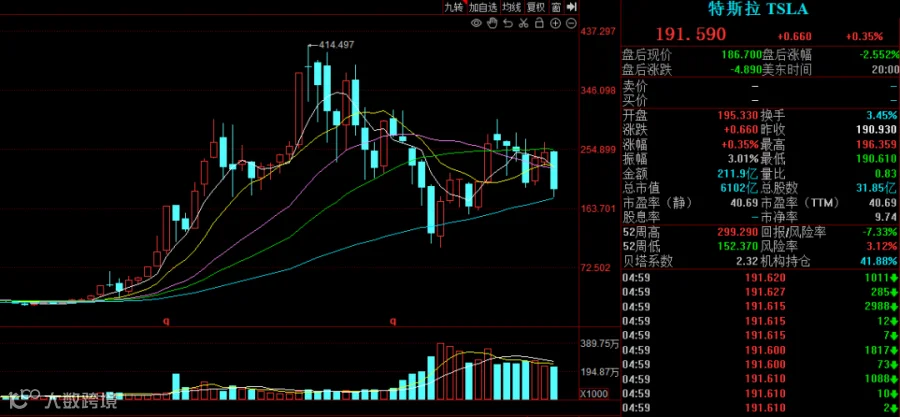Toggle the 均线 moving average button
The width and height of the screenshot is (900, 417).
coord(511,7)
